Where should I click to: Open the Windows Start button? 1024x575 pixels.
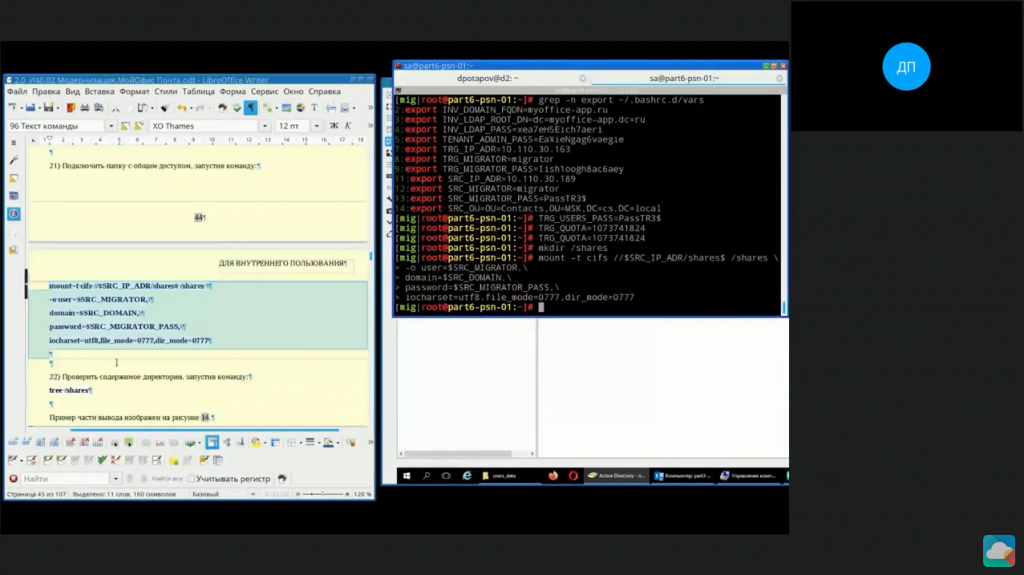(x=406, y=476)
